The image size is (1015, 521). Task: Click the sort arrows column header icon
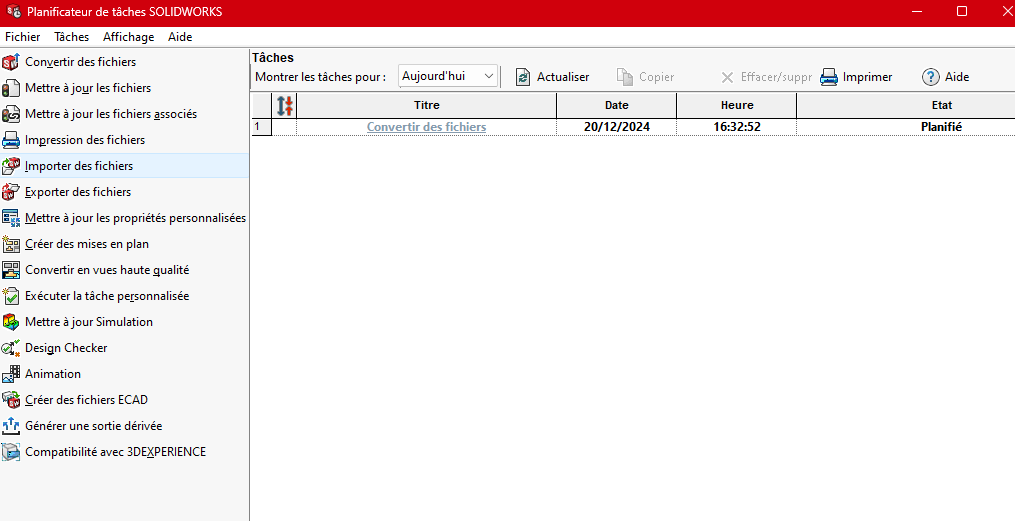[285, 105]
